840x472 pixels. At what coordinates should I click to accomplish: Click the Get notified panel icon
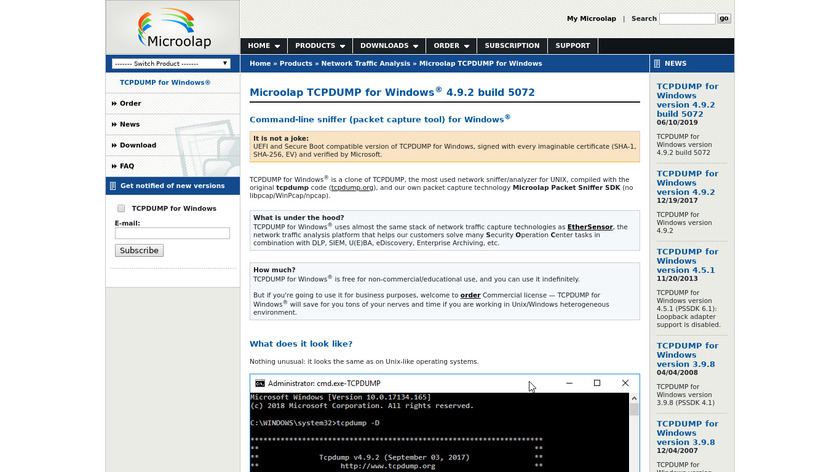pos(113,186)
